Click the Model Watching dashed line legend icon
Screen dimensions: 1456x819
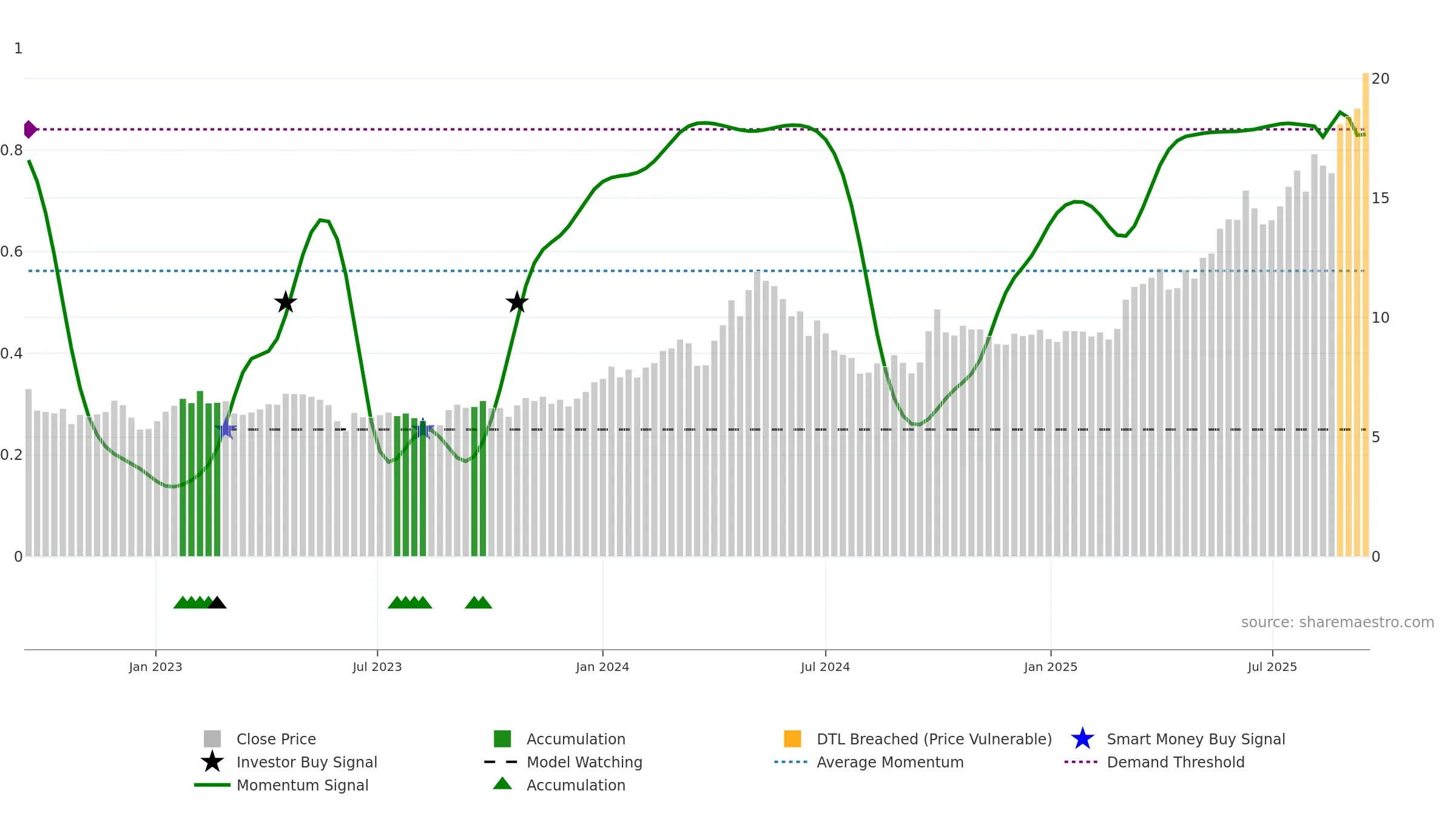coord(500,762)
